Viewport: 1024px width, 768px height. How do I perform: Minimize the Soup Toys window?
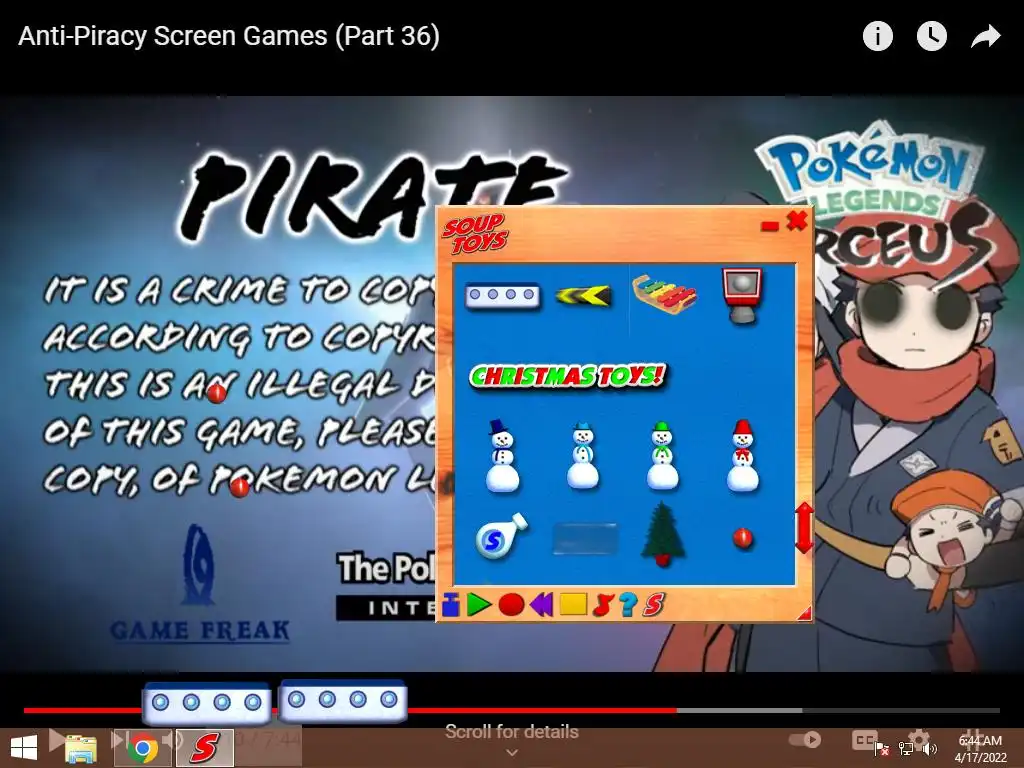point(770,226)
